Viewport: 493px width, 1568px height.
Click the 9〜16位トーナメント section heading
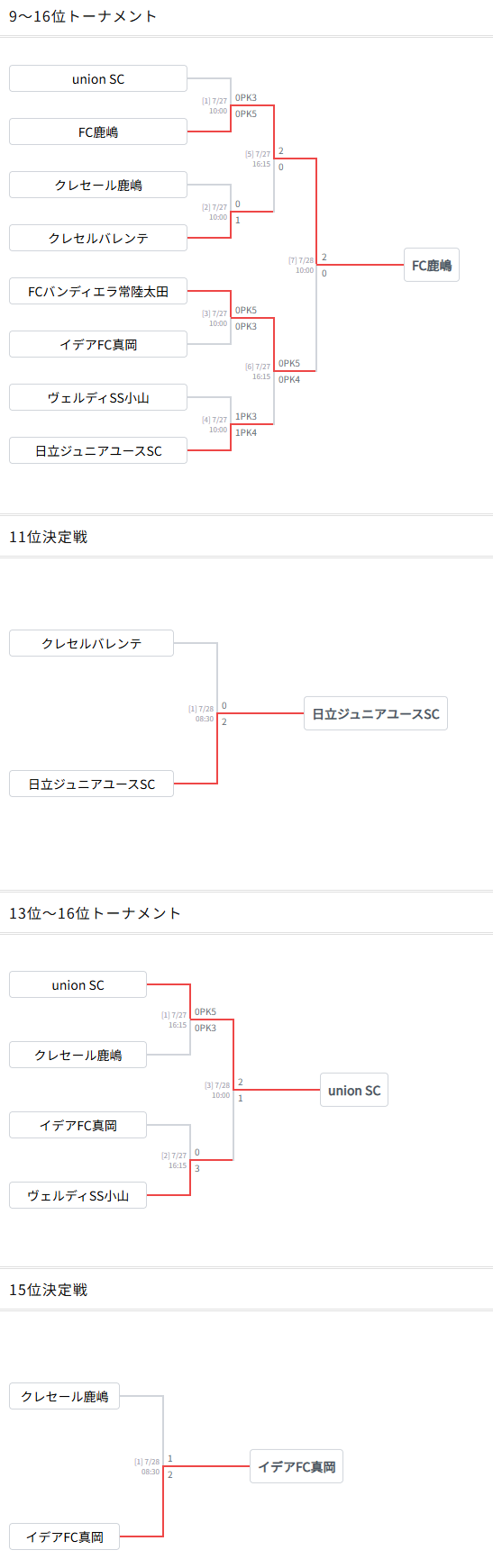coord(83,16)
